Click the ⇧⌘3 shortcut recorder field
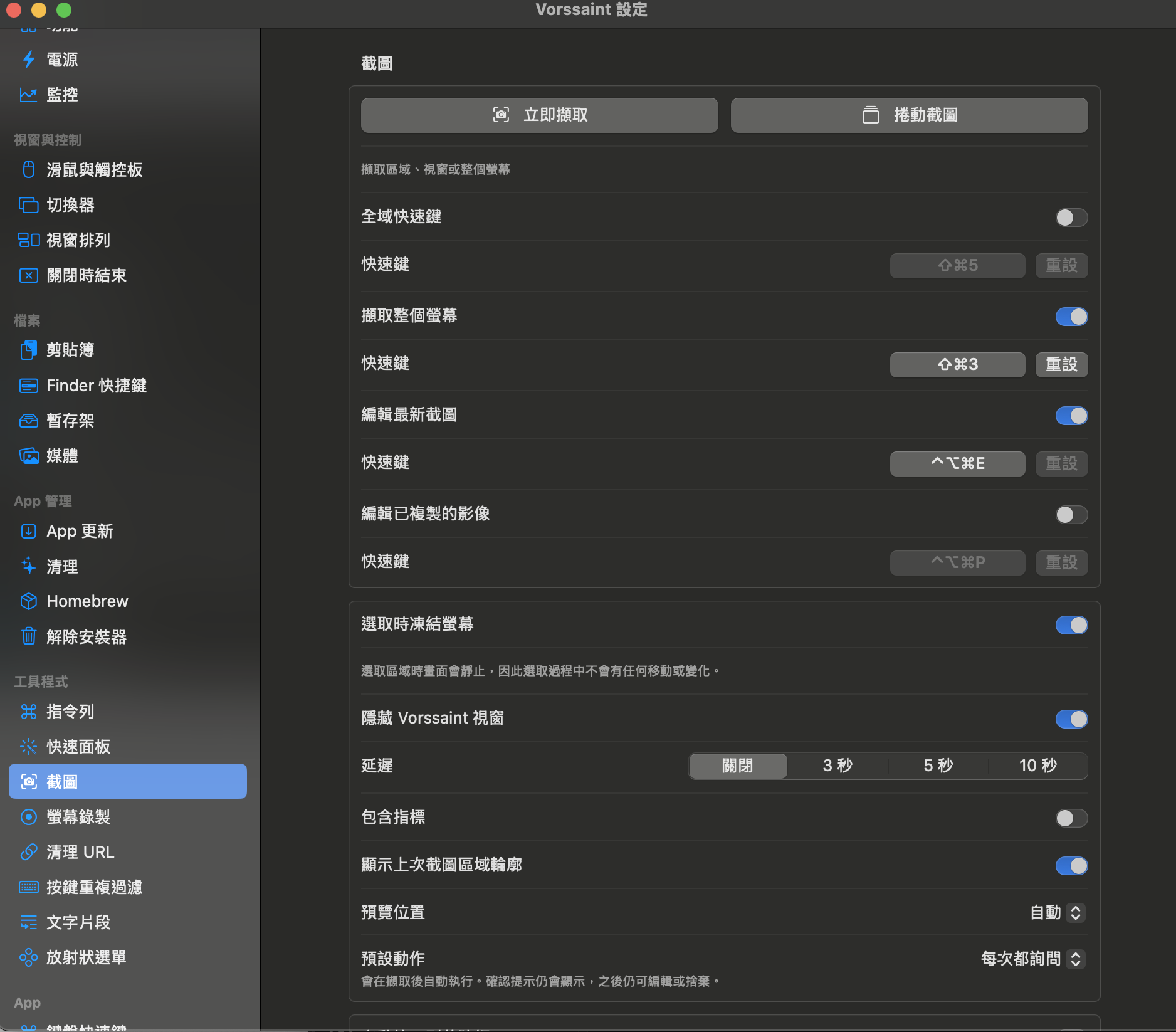The height and width of the screenshot is (1032, 1176). 958,364
